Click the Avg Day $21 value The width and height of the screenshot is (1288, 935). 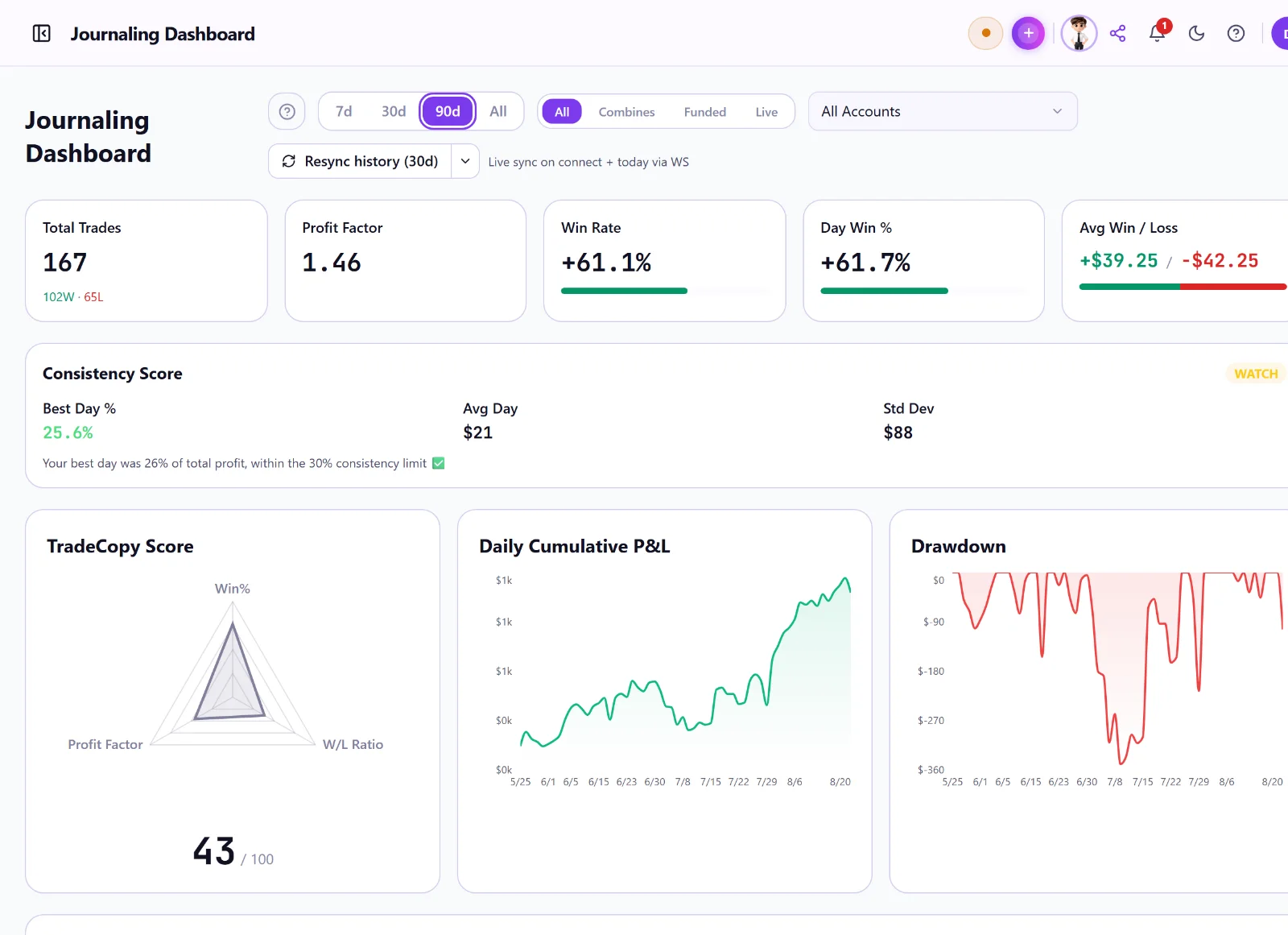point(478,432)
